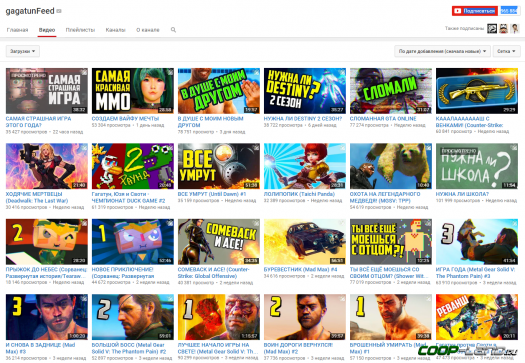Click watch-later icon on СЛОМАЛИ thumbnail
Viewport: 525px width, 363px height.
point(428,72)
